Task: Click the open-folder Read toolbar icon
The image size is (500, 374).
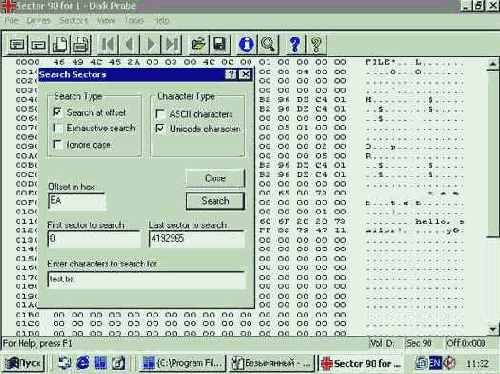Action: [x=198, y=44]
